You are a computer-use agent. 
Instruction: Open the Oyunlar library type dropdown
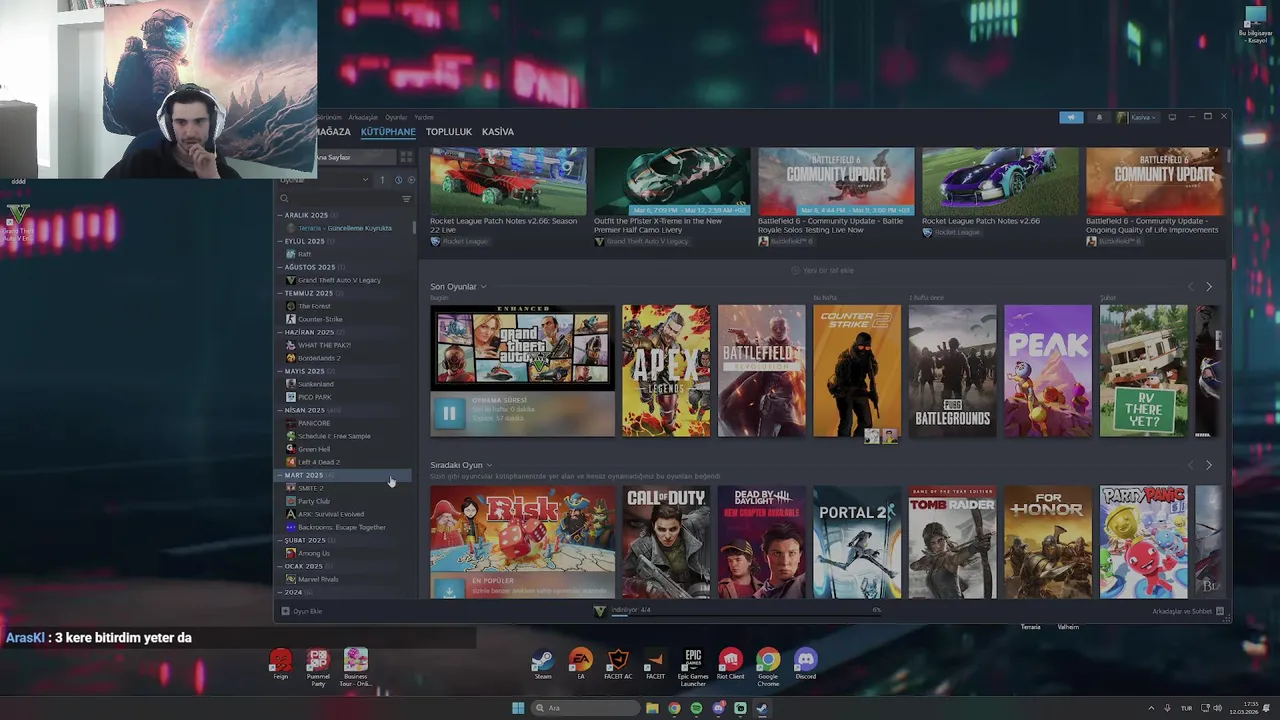coord(323,180)
